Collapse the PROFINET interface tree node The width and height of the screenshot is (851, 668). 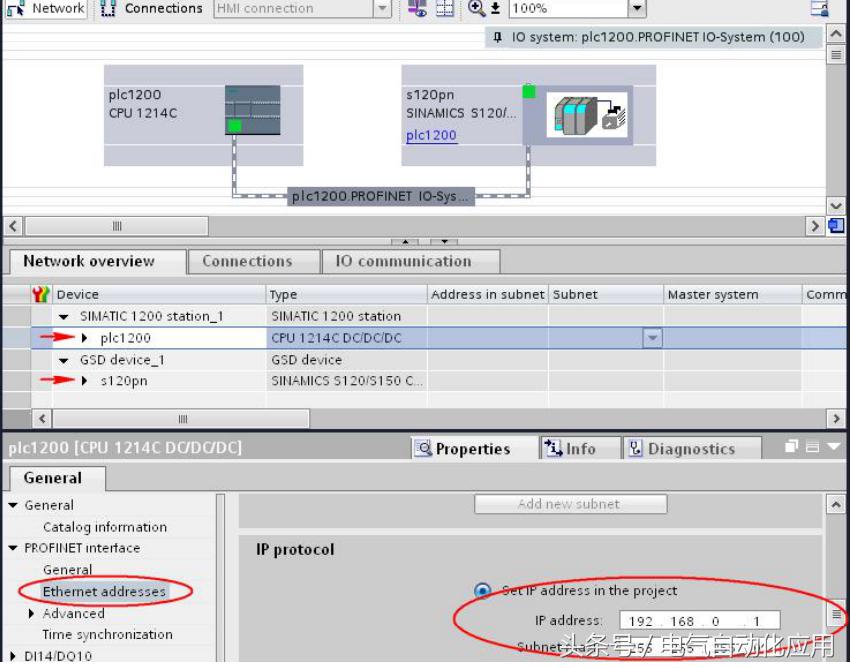tap(13, 548)
